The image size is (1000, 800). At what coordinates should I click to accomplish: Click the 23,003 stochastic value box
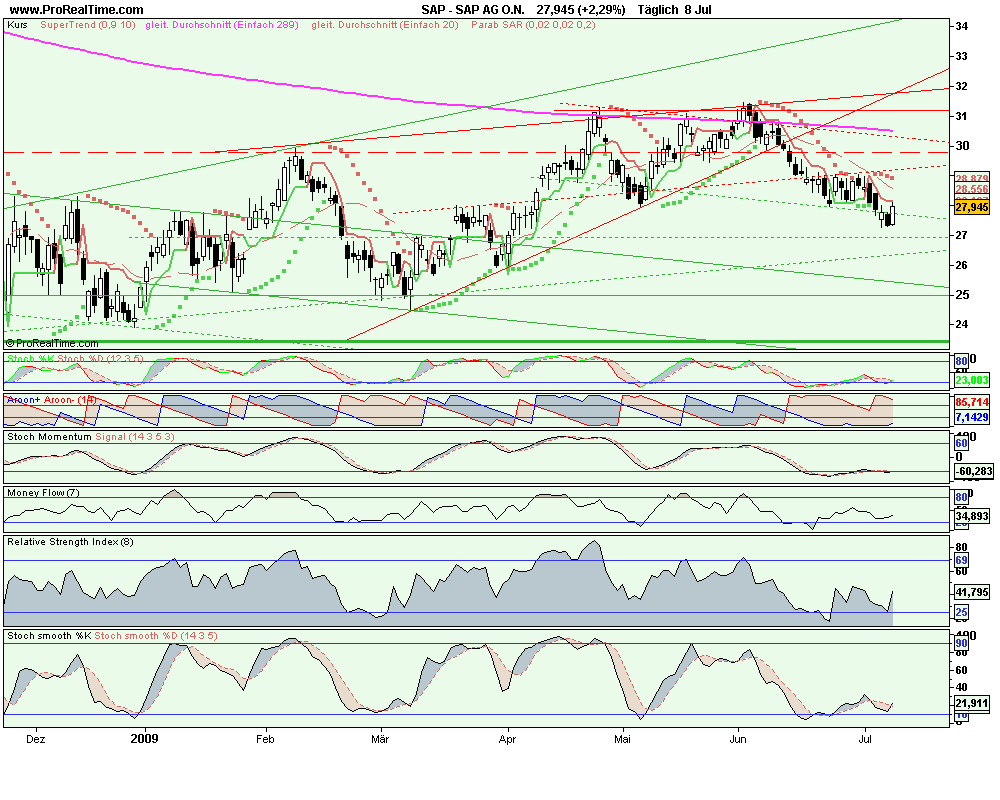(972, 380)
